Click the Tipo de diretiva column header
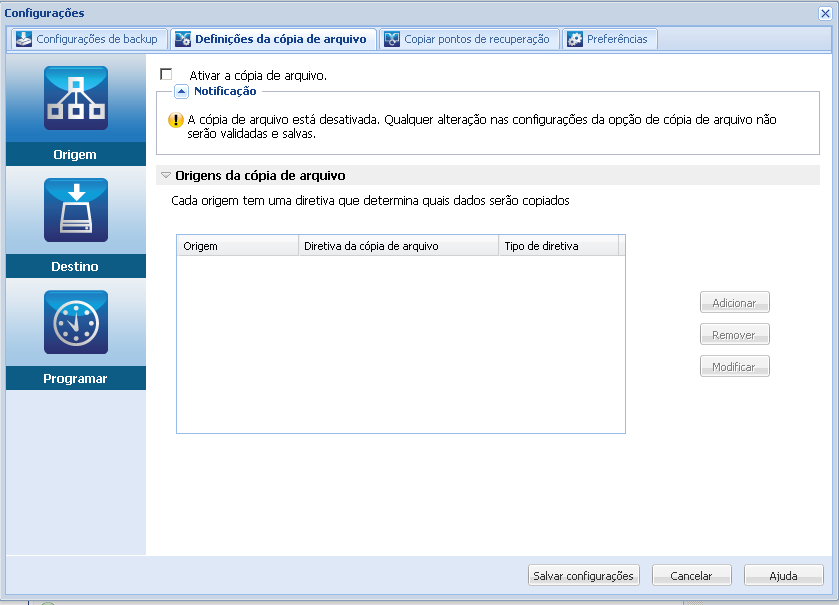This screenshot has width=839, height=605. (x=559, y=246)
